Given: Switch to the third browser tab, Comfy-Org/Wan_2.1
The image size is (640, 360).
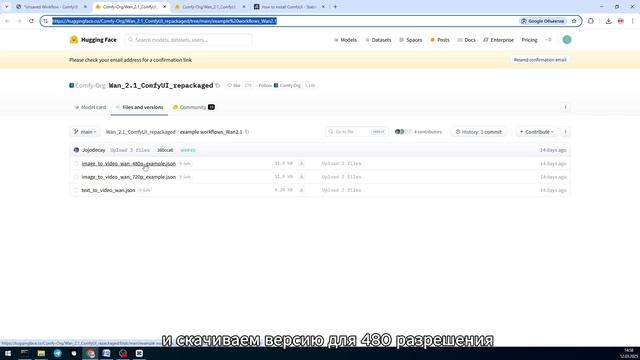Looking at the screenshot, I should pos(210,7).
